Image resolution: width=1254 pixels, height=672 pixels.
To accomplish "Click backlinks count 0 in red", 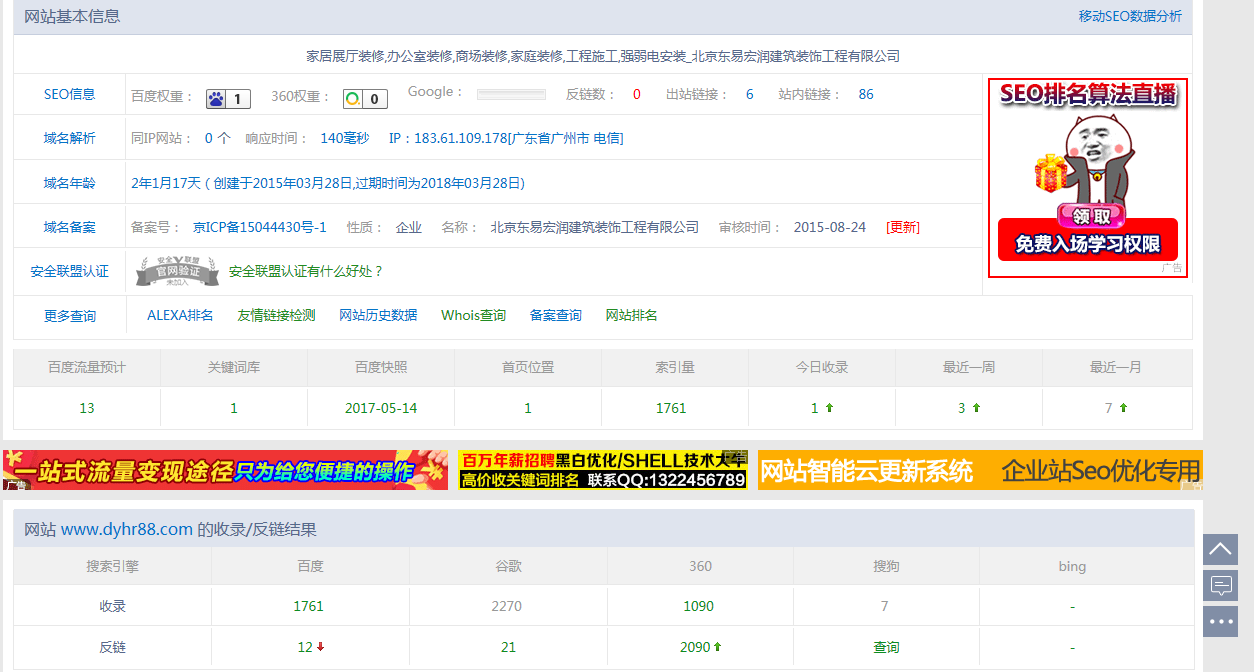I will [637, 94].
